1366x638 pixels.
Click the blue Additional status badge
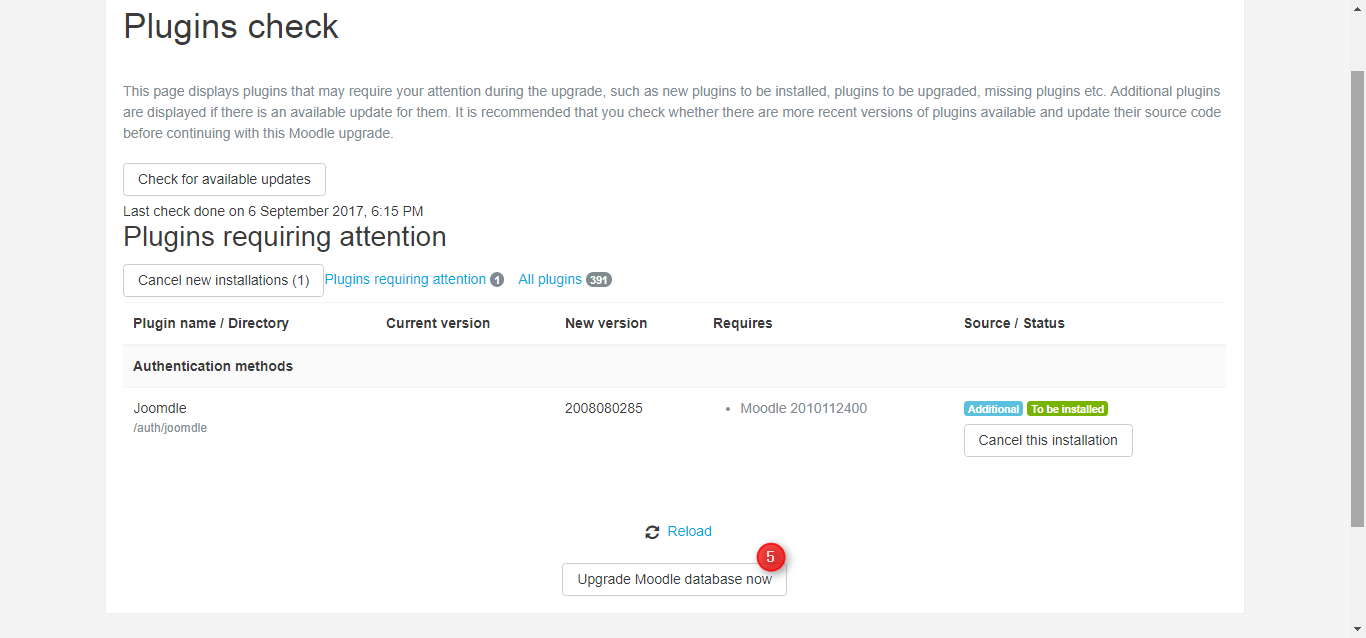tap(993, 409)
